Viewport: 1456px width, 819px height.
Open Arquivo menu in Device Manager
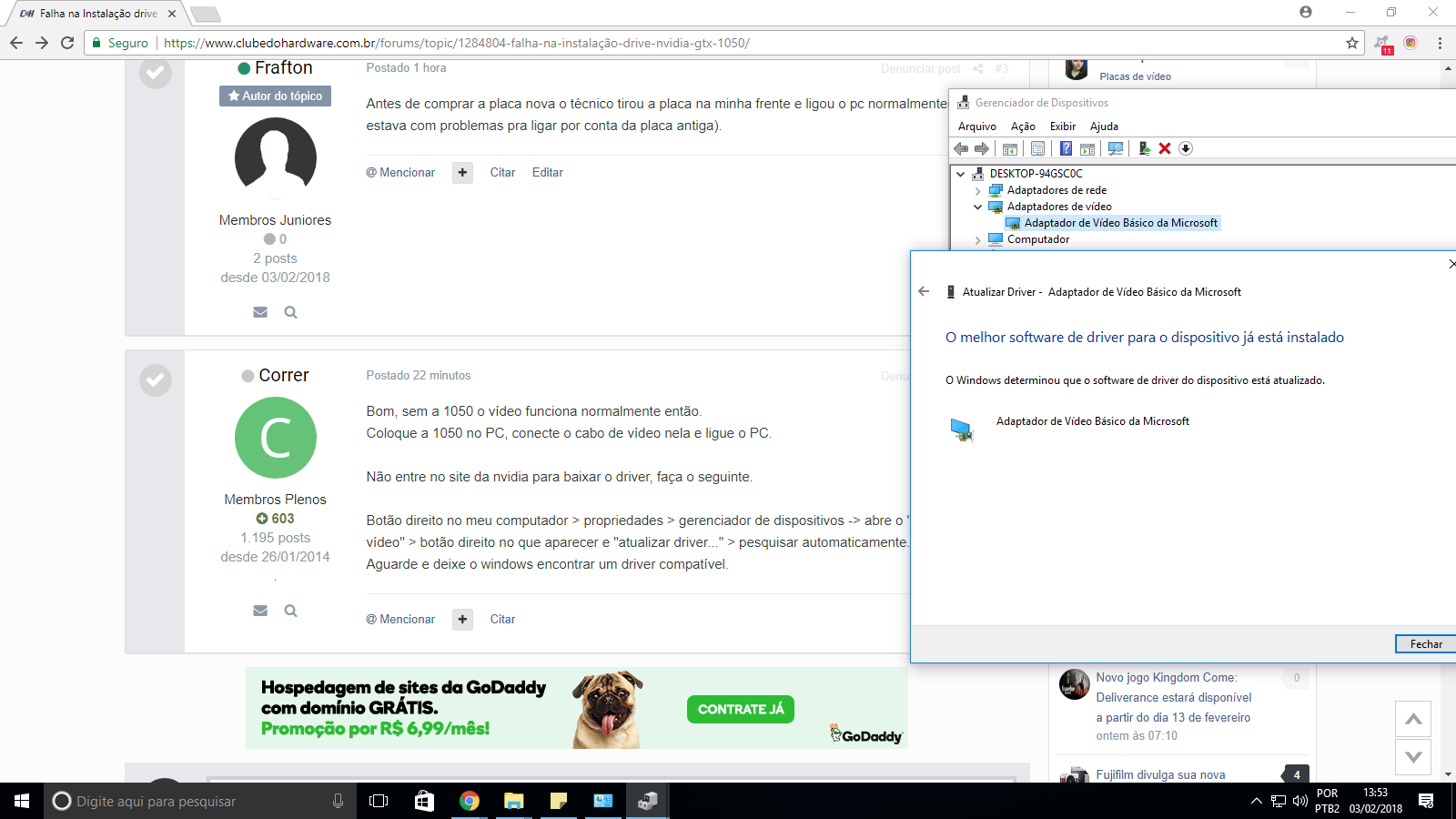click(976, 126)
